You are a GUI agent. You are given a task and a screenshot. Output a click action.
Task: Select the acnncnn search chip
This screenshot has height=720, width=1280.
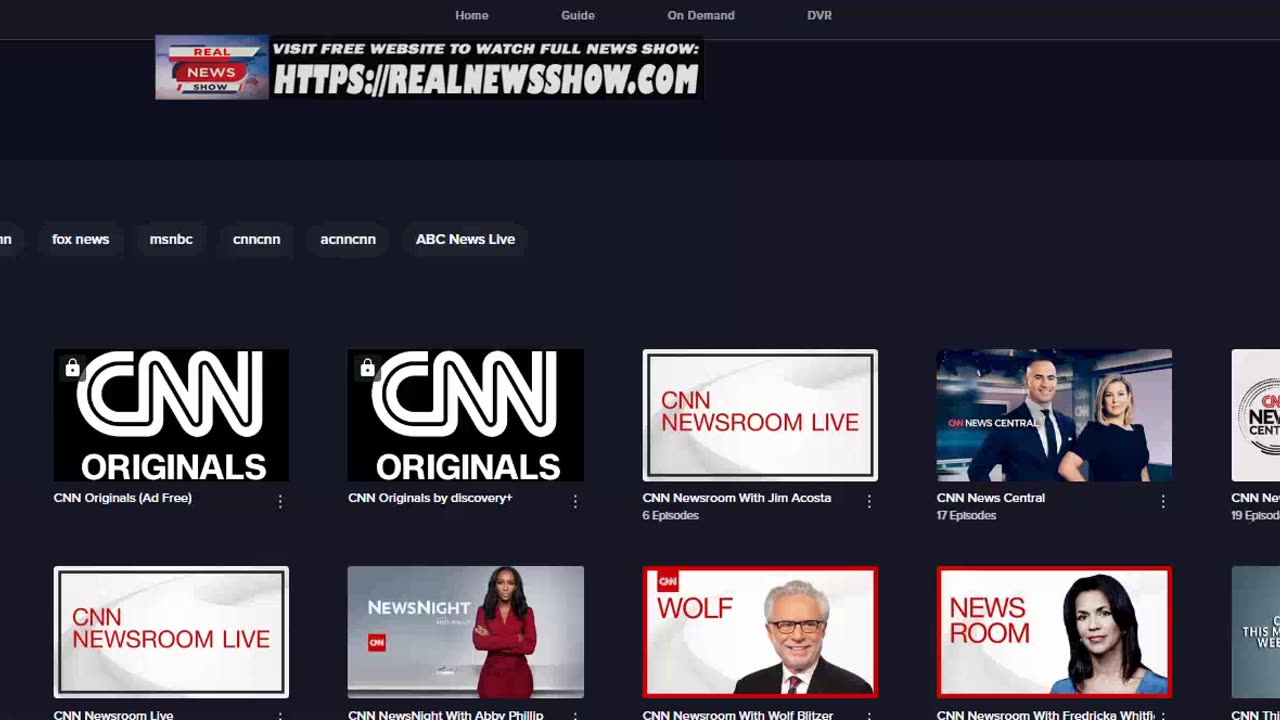click(348, 239)
